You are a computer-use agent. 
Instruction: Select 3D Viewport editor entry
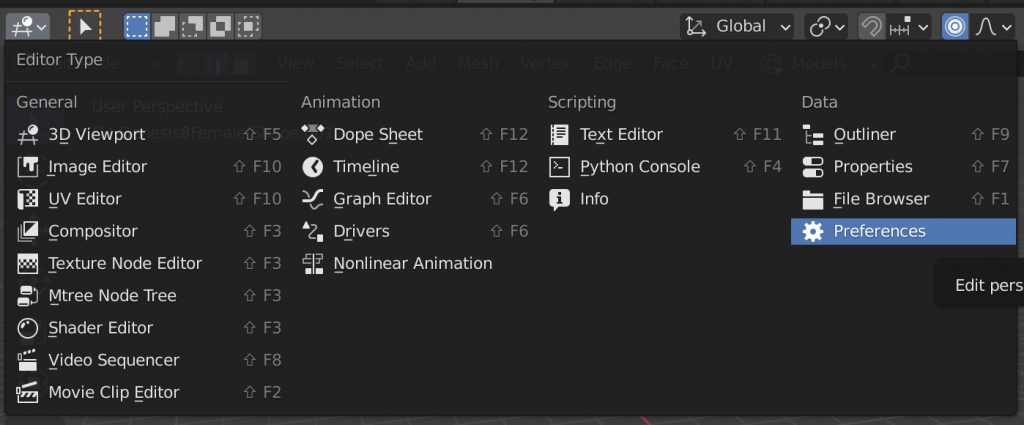click(x=148, y=134)
